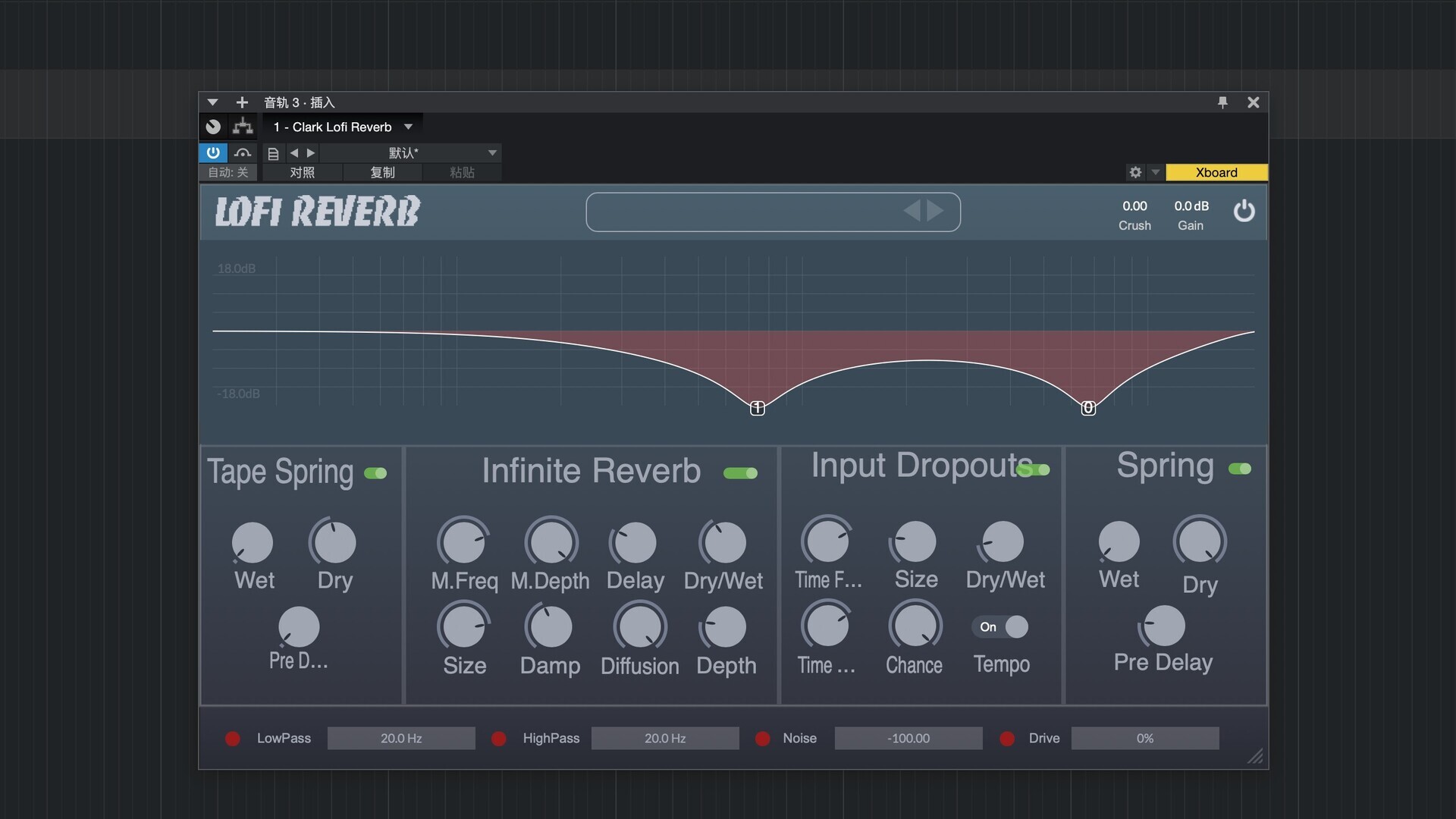Click the Noise -100.00 value field
The image size is (1456, 819).
[908, 739]
